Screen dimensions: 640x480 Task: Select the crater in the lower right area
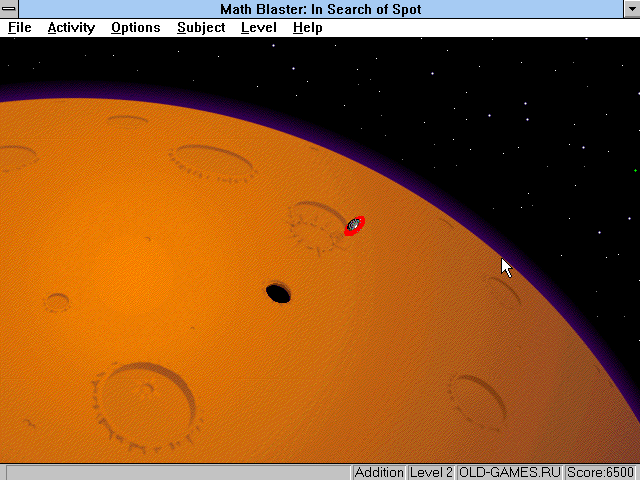pos(476,397)
